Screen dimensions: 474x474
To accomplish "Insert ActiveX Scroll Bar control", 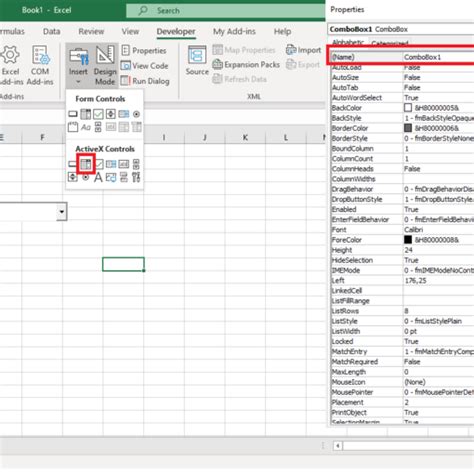I will [x=136, y=164].
